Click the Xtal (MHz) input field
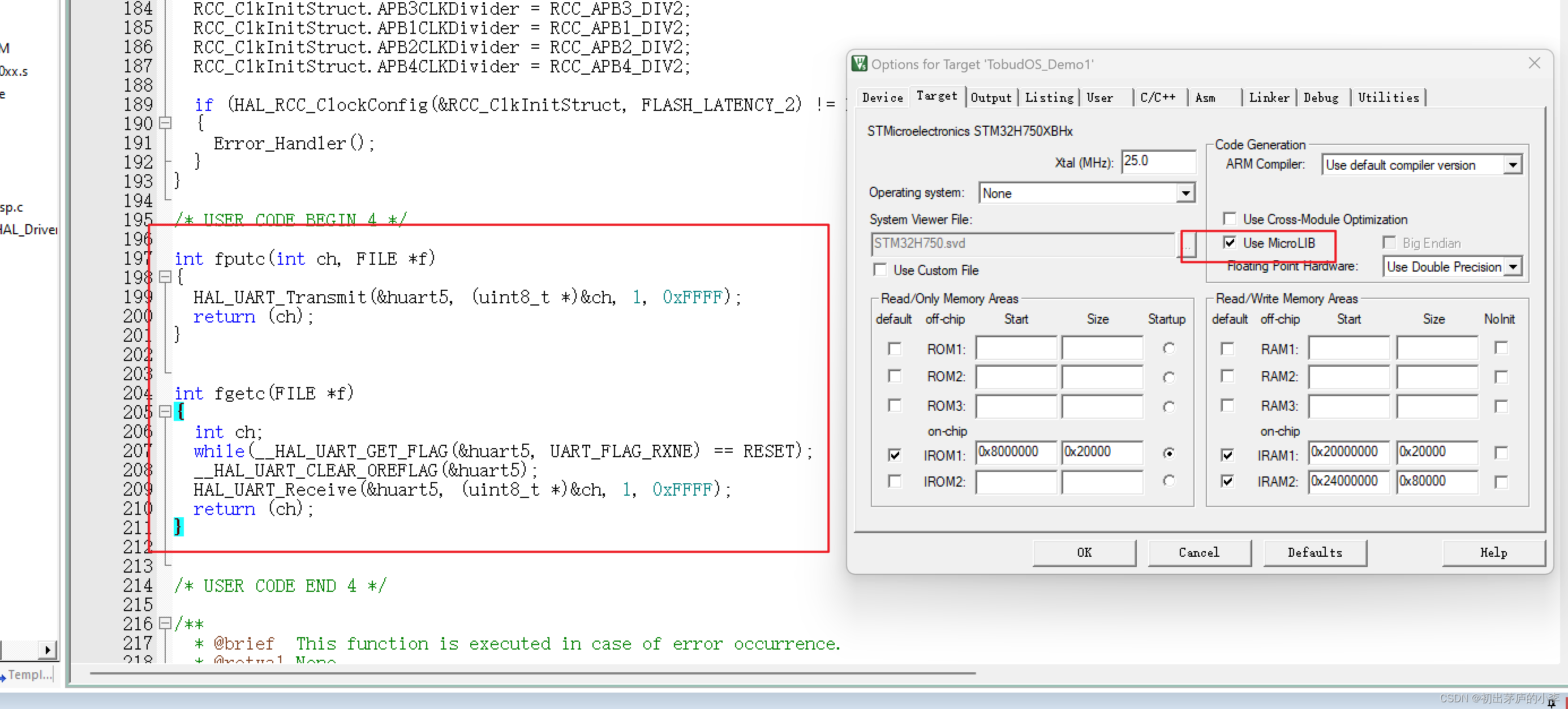1568x709 pixels. (1158, 161)
